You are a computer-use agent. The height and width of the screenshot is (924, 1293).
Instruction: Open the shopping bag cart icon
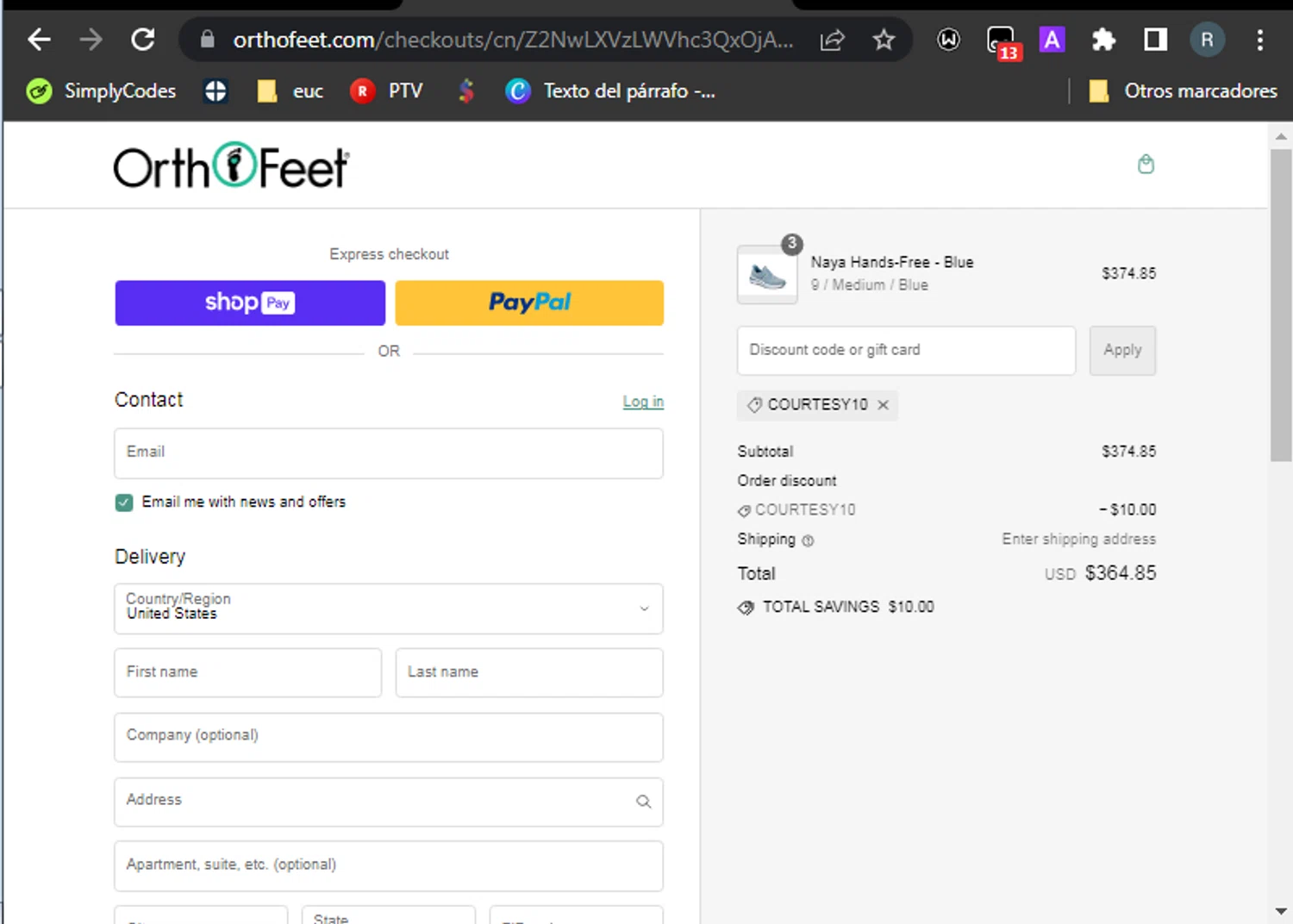pos(1146,164)
